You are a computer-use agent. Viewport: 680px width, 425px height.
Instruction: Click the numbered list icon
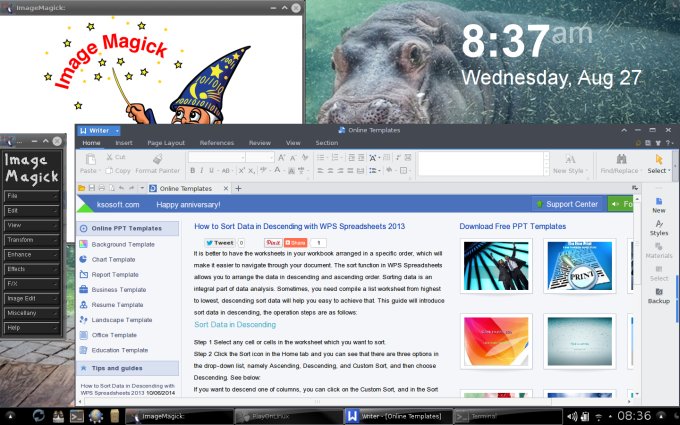(x=335, y=157)
